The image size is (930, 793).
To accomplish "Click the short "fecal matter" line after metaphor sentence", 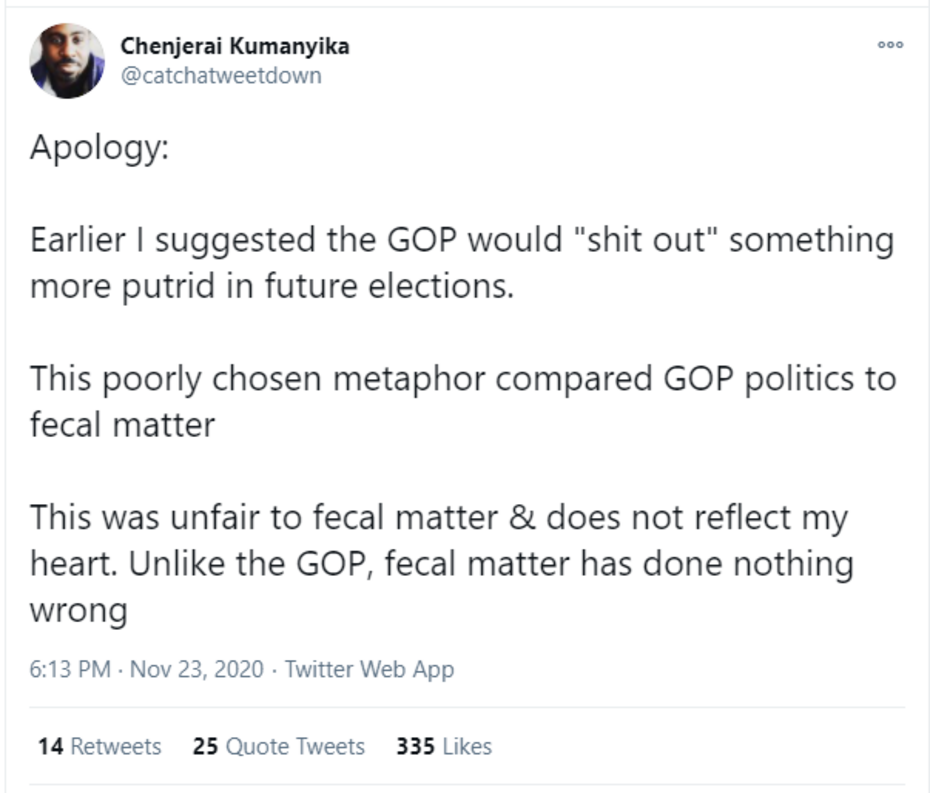I will click(x=122, y=425).
